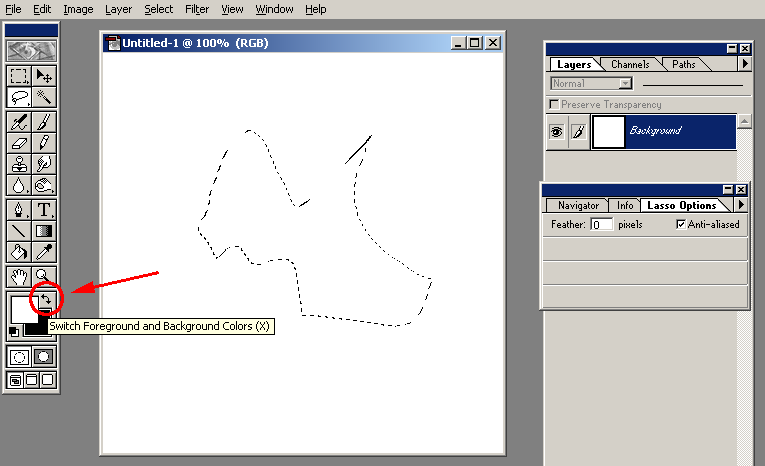The image size is (765, 466).
Task: Select the Type tool
Action: click(44, 209)
